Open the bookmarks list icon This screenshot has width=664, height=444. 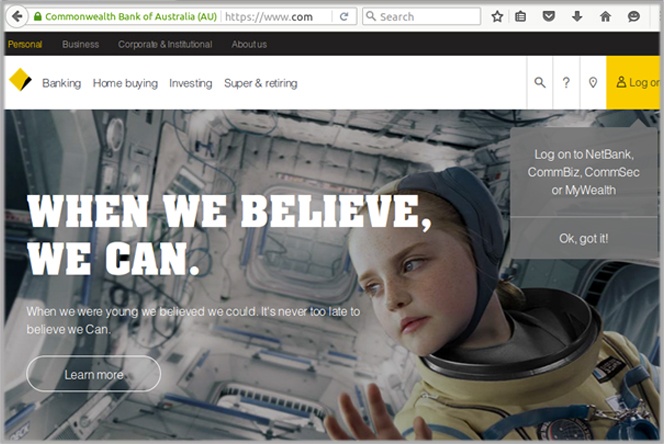point(520,17)
